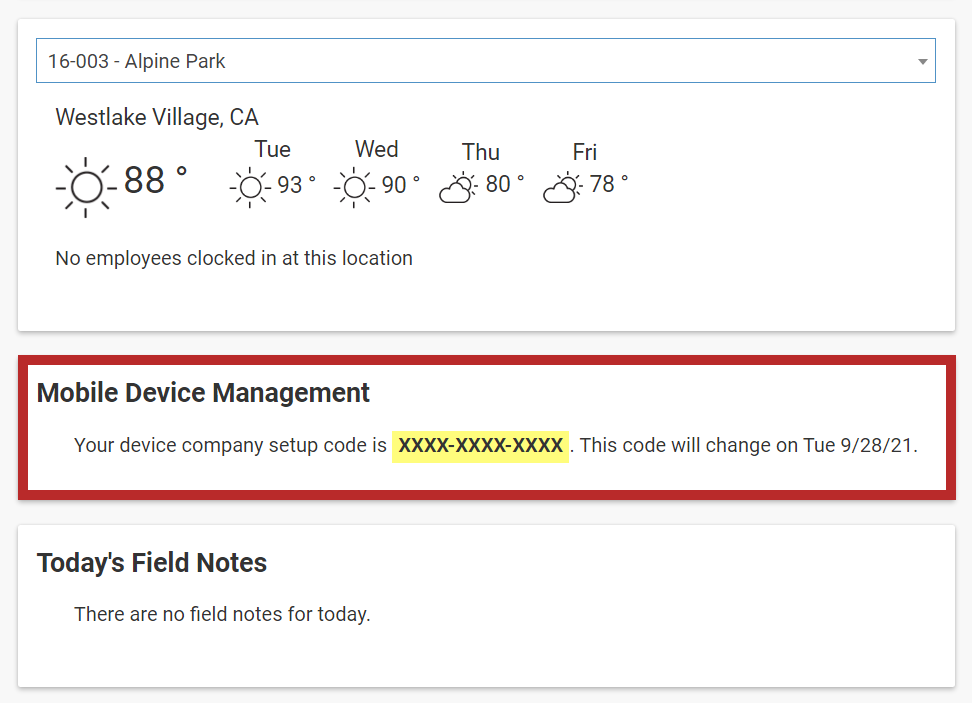Image resolution: width=972 pixels, height=703 pixels.
Task: Click the code change date Tue 9/28/21
Action: click(859, 446)
